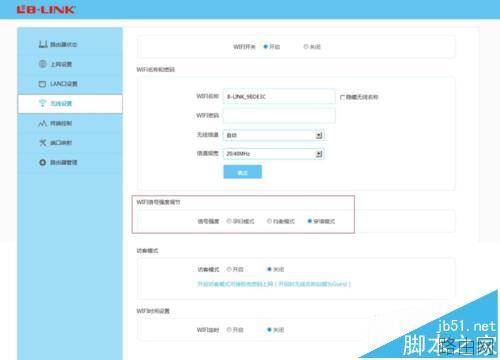500x360 pixels.
Task: Click the WiFi name input field
Action: pos(279,96)
